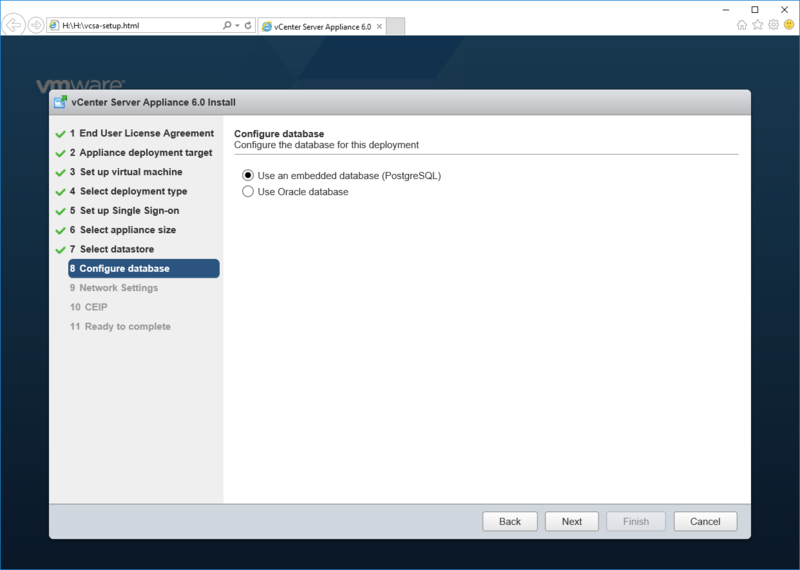Select Use an embedded database (PostgreSQL) option
This screenshot has width=800, height=570.
point(248,176)
